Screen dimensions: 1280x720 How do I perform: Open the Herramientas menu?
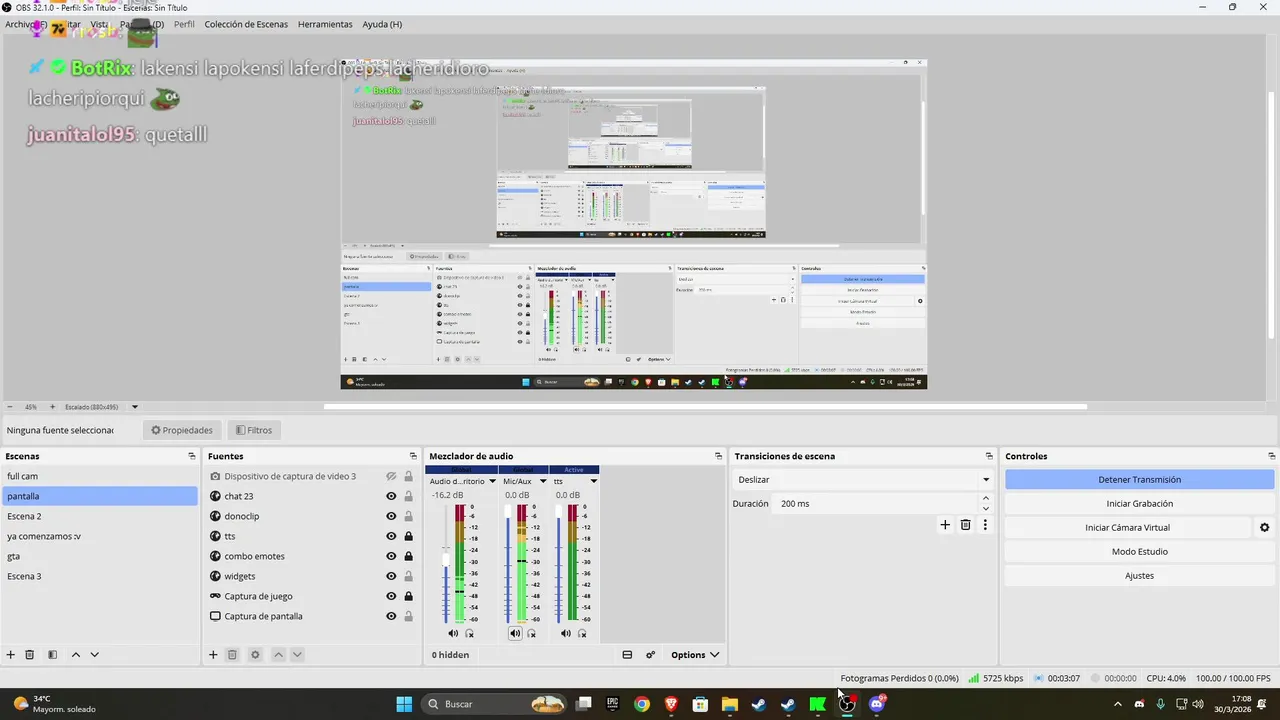click(x=325, y=24)
